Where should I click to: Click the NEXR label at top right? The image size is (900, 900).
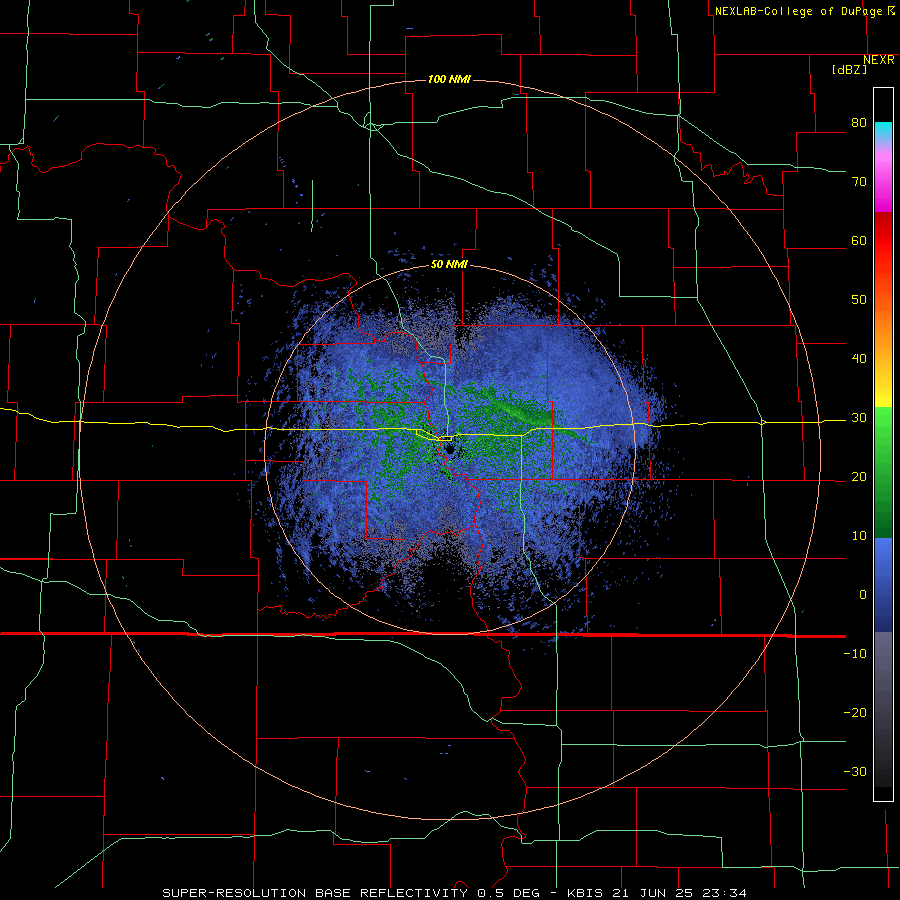(878, 60)
